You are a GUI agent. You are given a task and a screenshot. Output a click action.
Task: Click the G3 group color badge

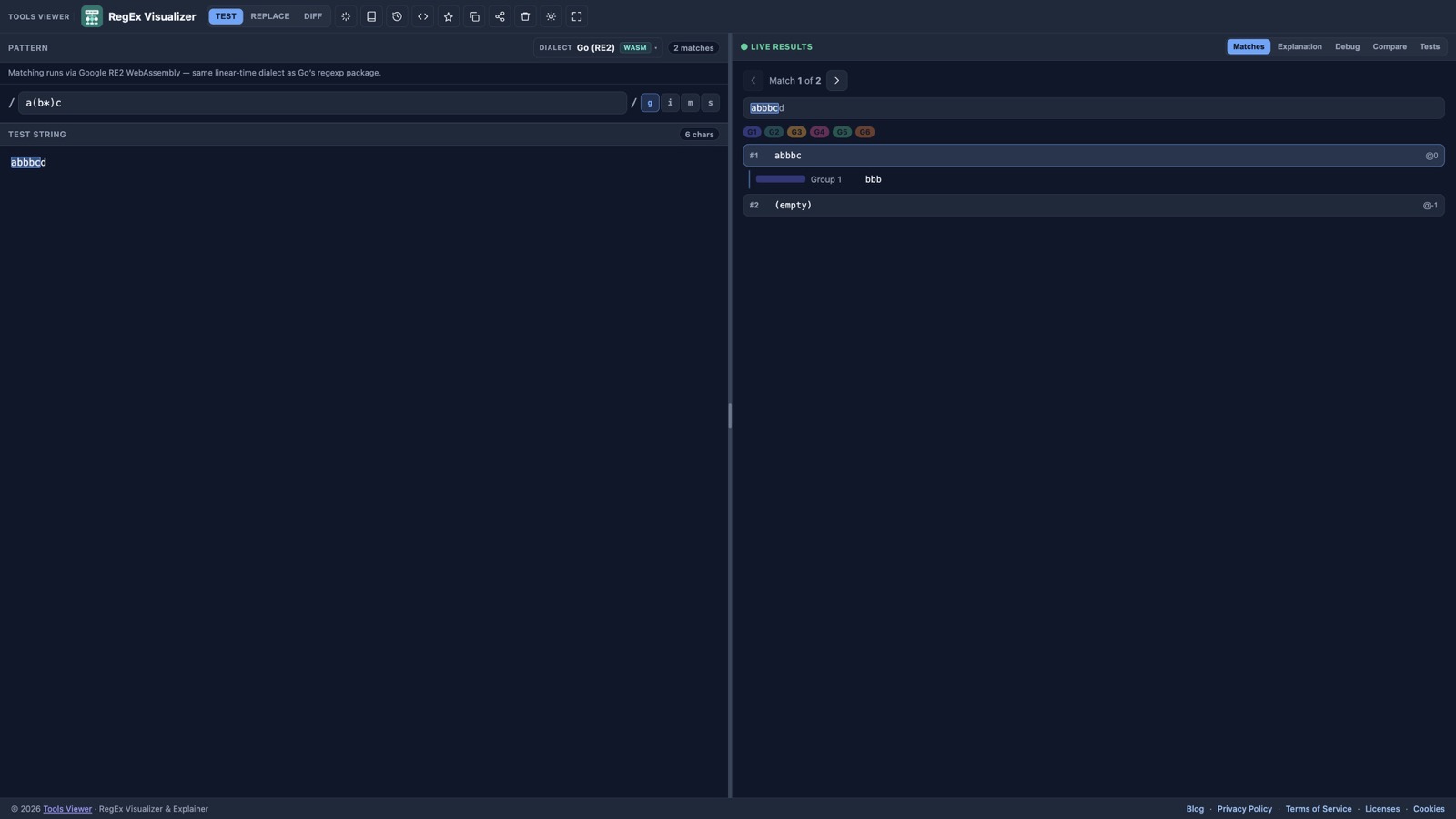[796, 132]
